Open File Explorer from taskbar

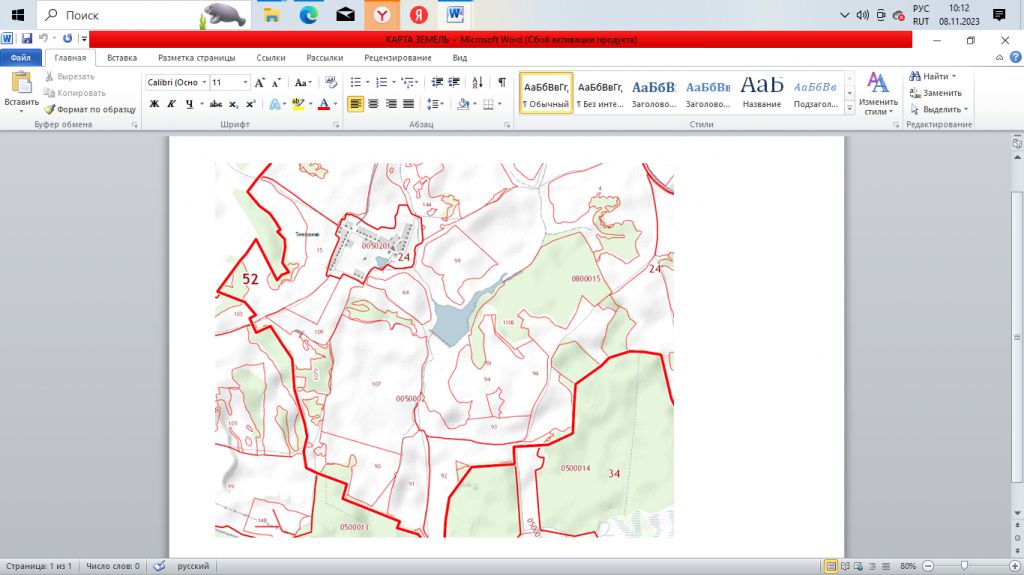(272, 14)
